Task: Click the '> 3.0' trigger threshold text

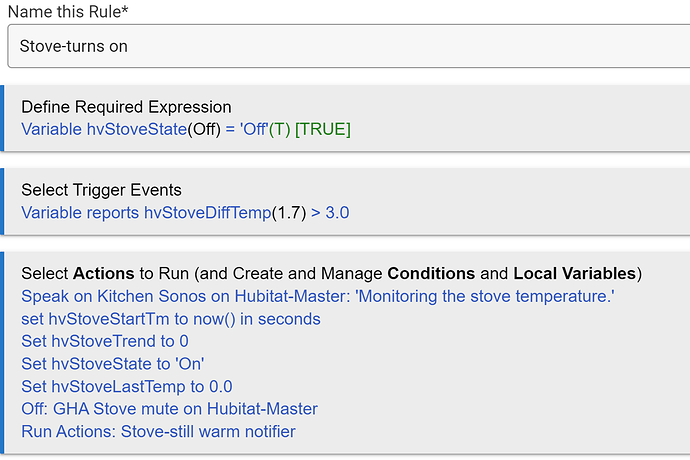Action: coord(330,212)
